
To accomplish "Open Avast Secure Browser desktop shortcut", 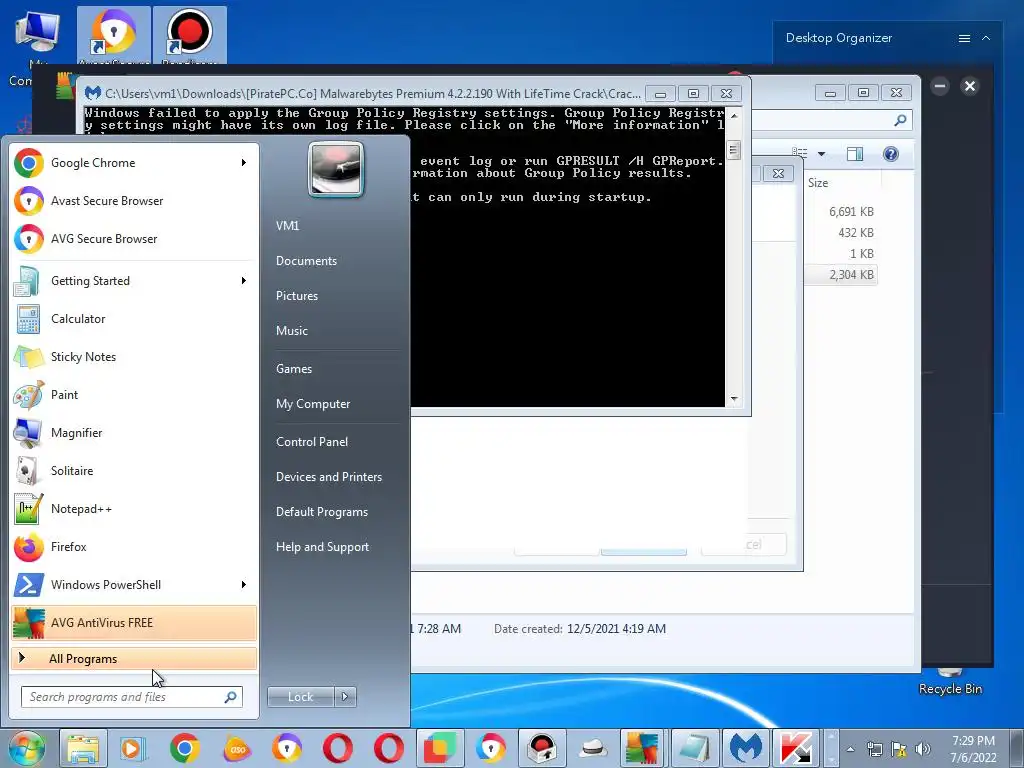I will (114, 36).
